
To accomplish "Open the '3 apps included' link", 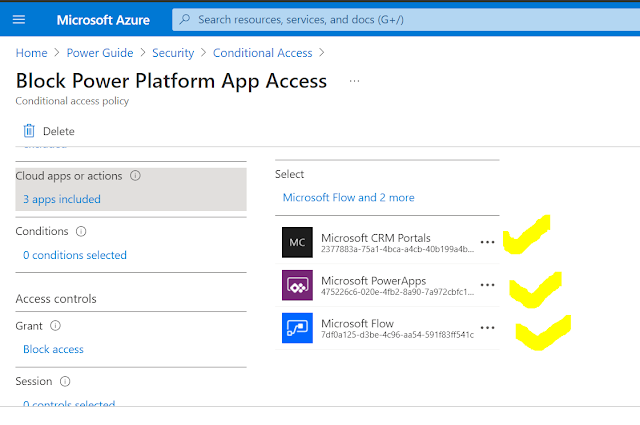I will [62, 199].
